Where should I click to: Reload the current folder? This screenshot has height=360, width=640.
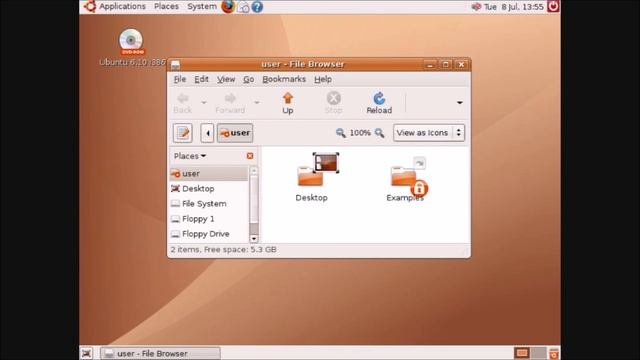[x=379, y=103]
